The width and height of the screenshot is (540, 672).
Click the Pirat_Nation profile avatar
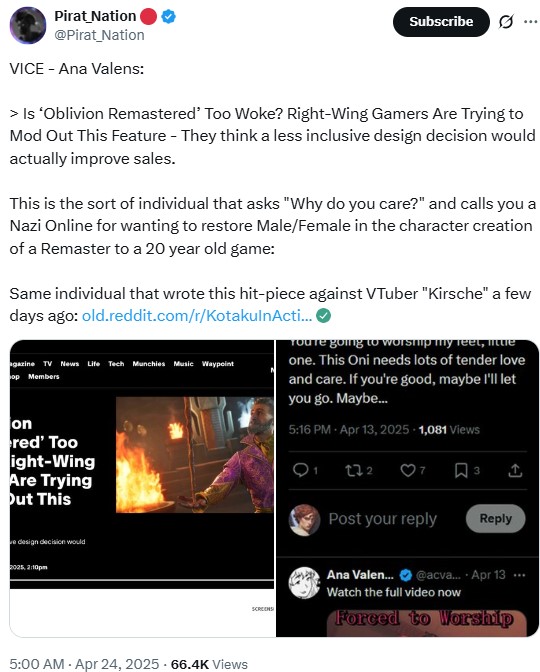tap(28, 25)
